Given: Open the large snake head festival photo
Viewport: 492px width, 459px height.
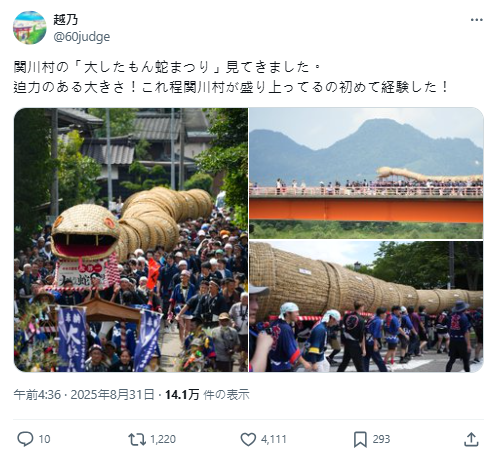Looking at the screenshot, I should (x=131, y=240).
